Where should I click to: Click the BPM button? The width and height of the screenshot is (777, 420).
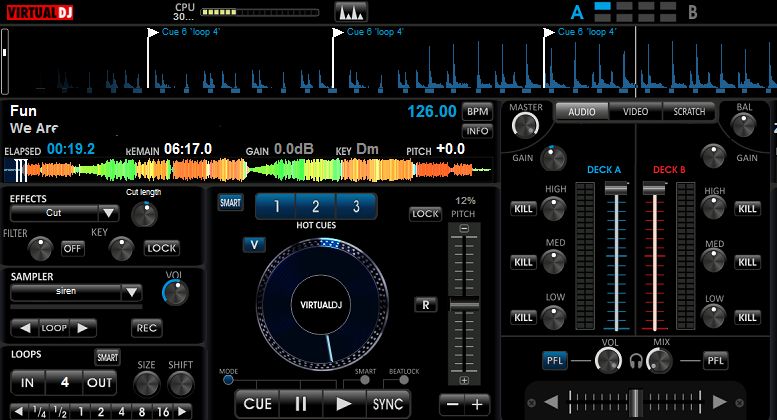click(x=478, y=111)
